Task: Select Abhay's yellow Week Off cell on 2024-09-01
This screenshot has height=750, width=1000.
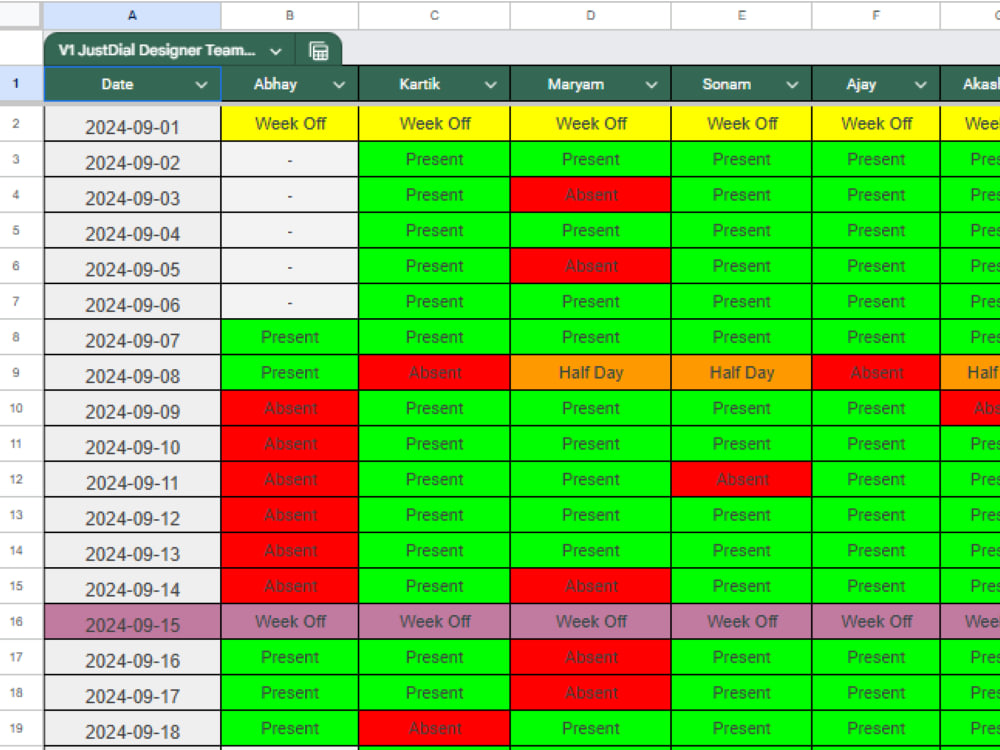Action: click(290, 124)
